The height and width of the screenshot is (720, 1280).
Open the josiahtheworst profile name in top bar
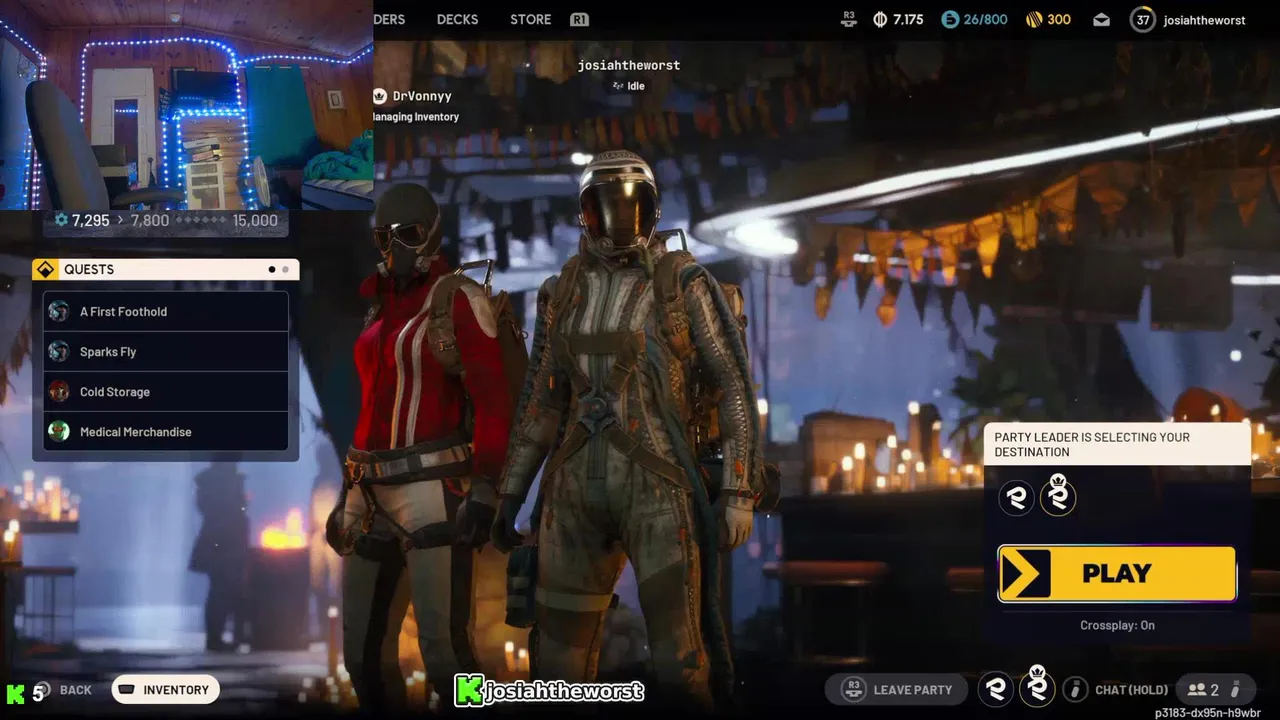click(1204, 20)
